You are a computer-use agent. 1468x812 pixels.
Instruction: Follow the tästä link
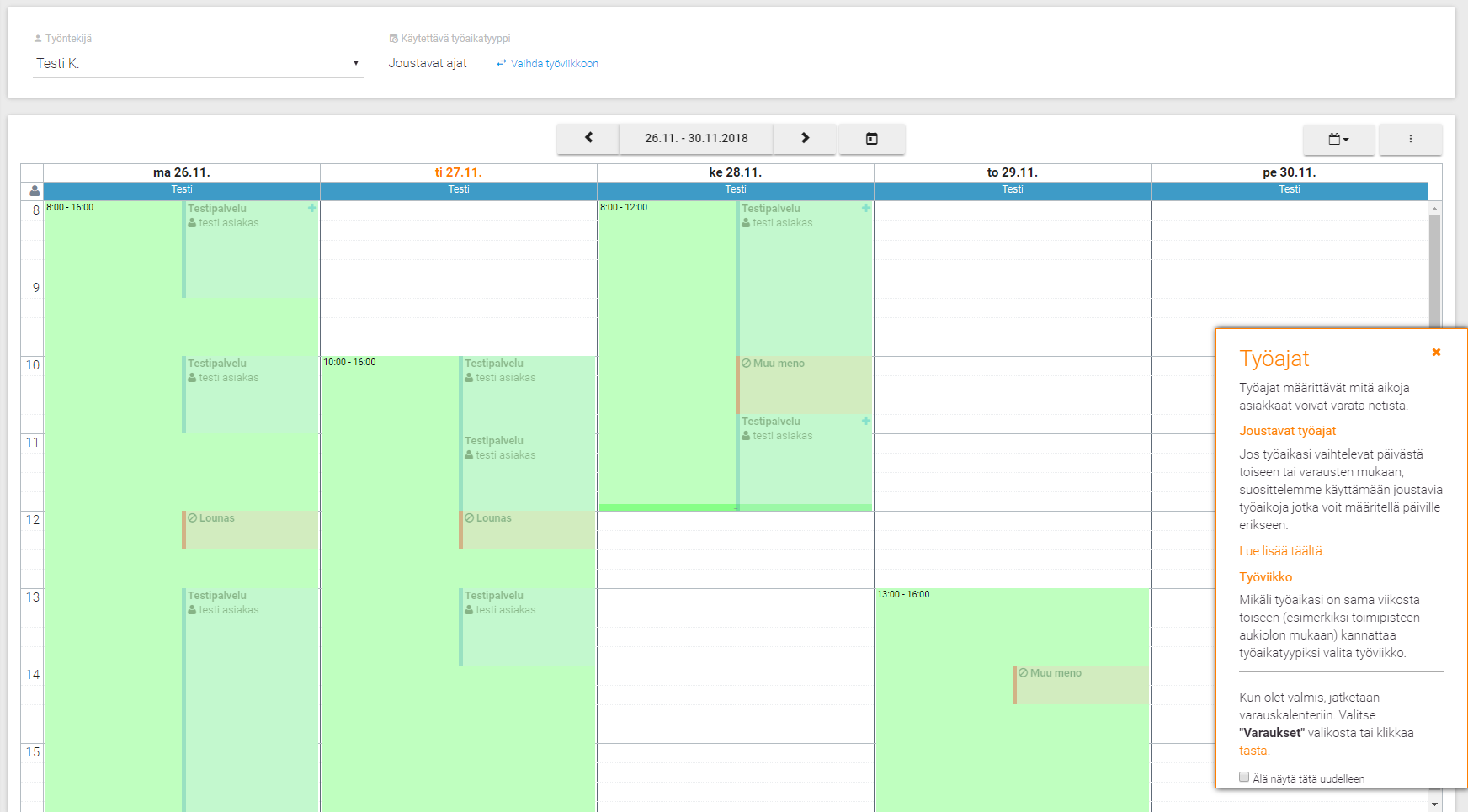coord(1253,751)
